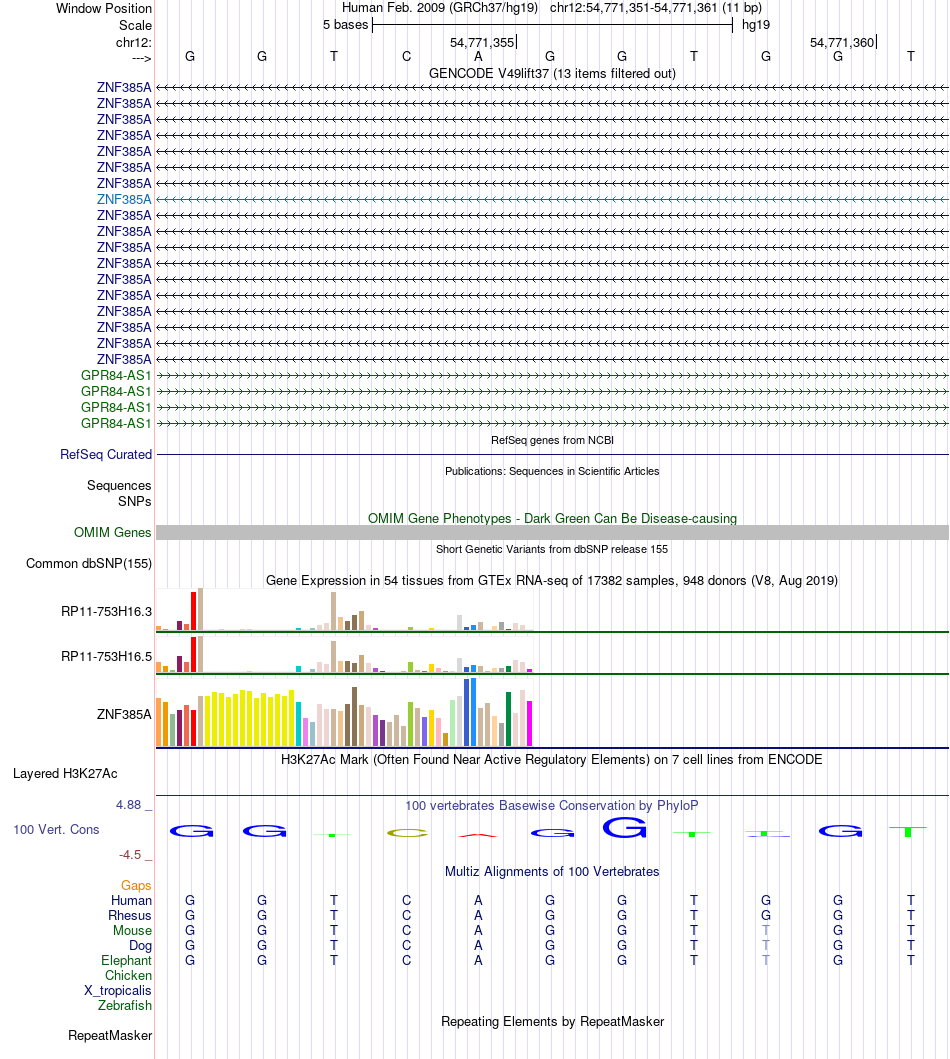Select the Human alignment row label
The width and height of the screenshot is (950, 1059).
tap(132, 901)
